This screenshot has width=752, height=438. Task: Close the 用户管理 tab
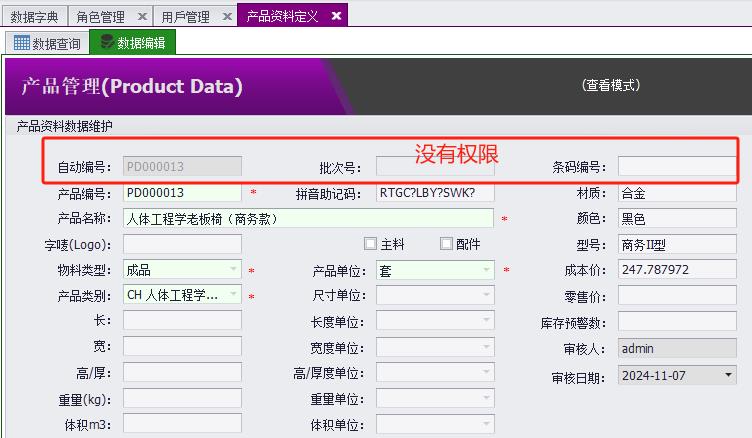point(226,17)
